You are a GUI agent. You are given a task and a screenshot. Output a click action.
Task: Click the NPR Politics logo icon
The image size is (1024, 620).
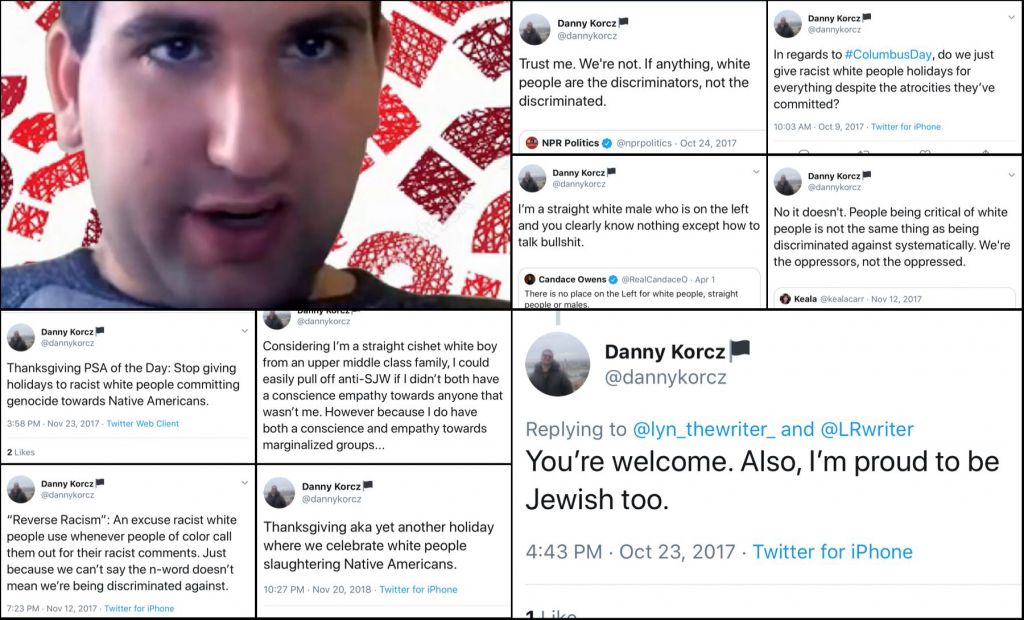(532, 143)
